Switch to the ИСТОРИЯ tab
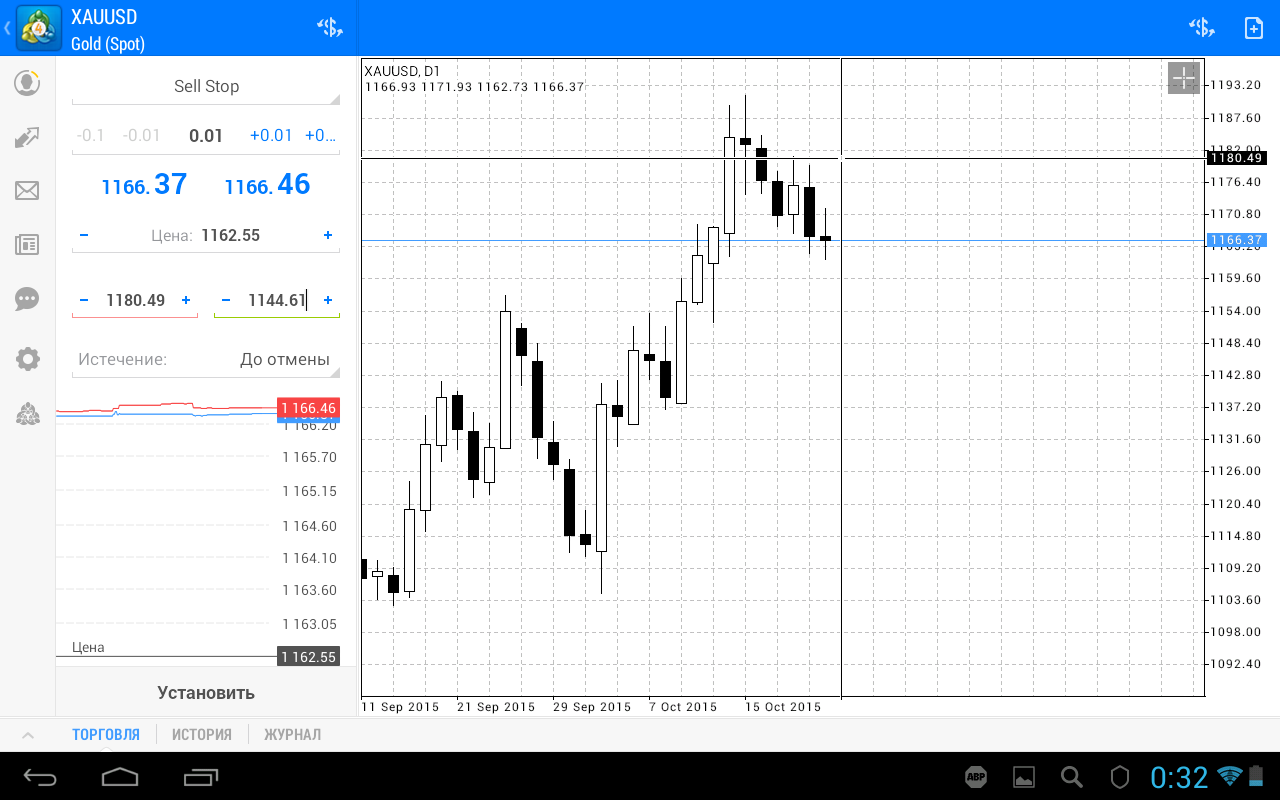The height and width of the screenshot is (800, 1280). click(x=202, y=735)
